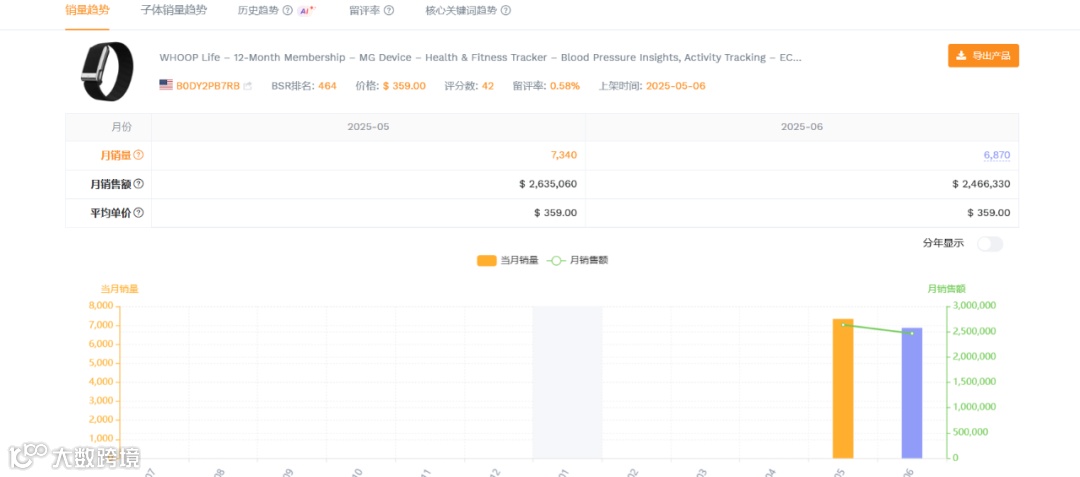Open external link icon next to ASIN
This screenshot has width=1080, height=477.
(x=248, y=86)
